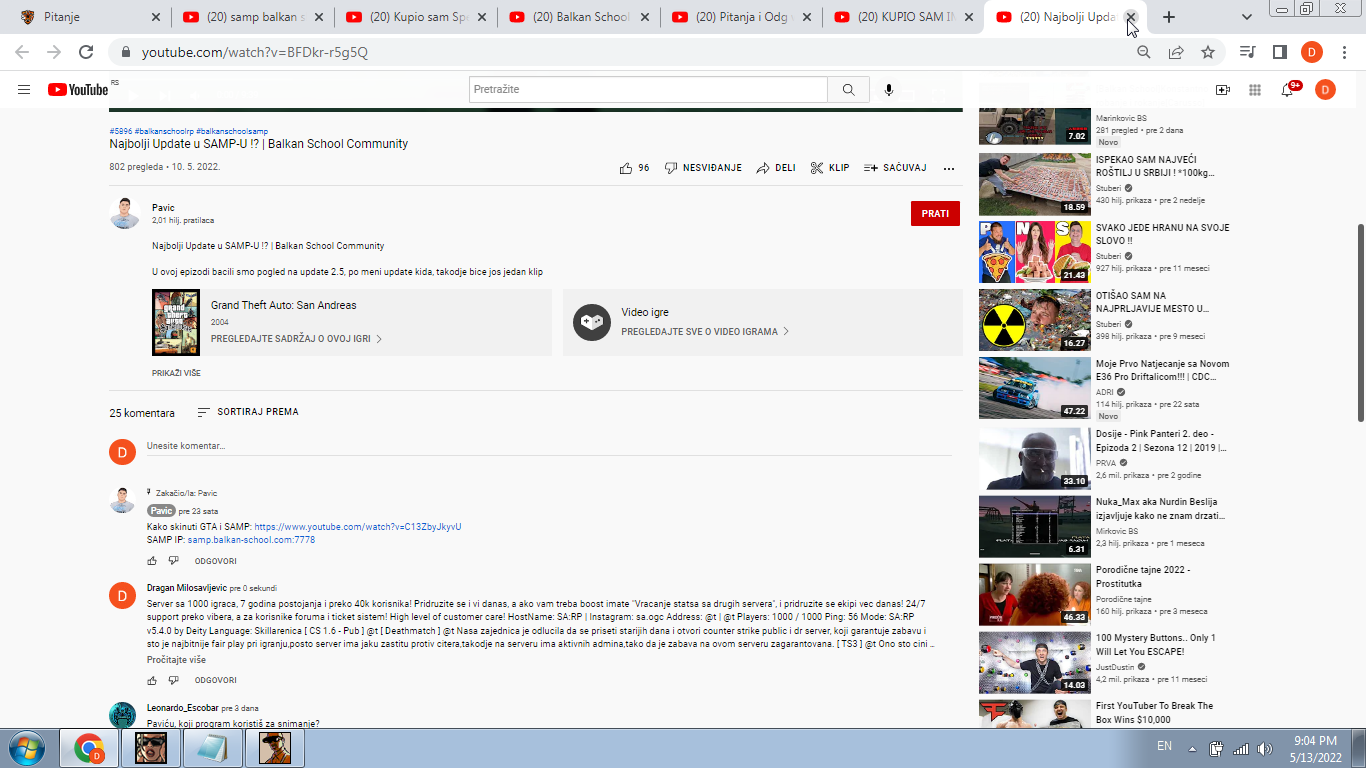Open SVAKO JEDE HRANU video thumbnail
Viewport: 1366px width, 768px height.
point(1035,252)
